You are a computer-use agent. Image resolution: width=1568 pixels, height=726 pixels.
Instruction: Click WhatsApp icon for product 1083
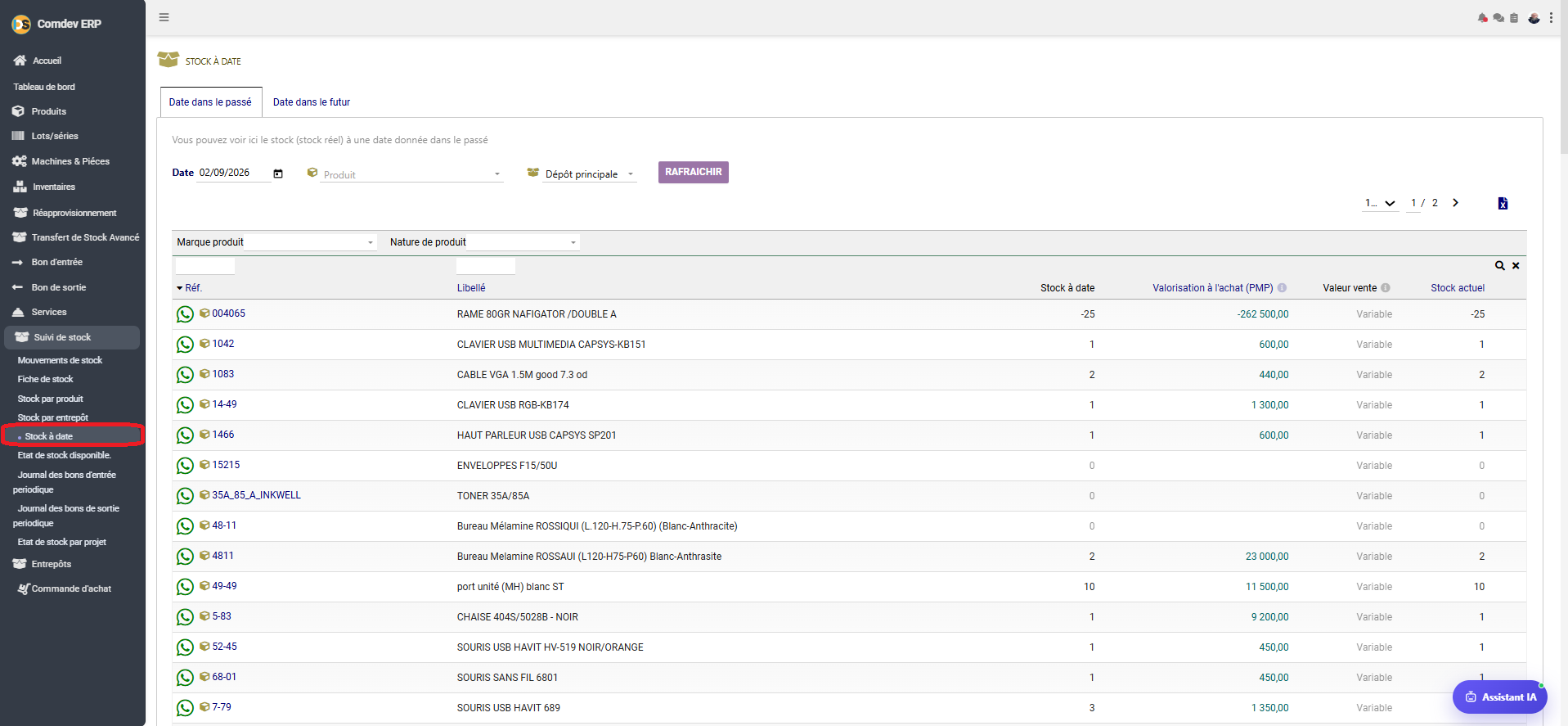[x=186, y=375]
